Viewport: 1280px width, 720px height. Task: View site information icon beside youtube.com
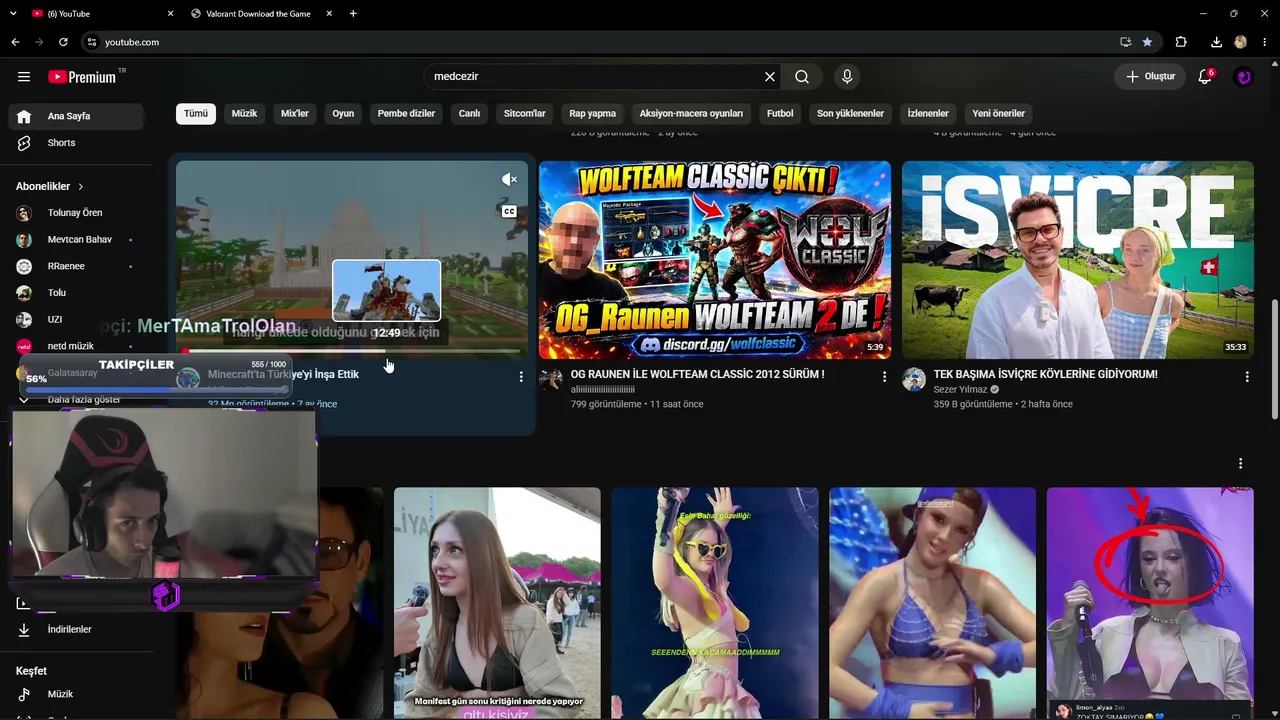tap(92, 42)
